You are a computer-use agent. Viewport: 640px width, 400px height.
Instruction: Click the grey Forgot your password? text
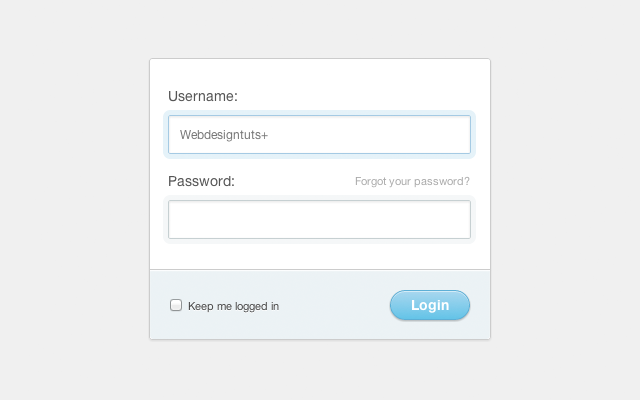click(x=412, y=181)
